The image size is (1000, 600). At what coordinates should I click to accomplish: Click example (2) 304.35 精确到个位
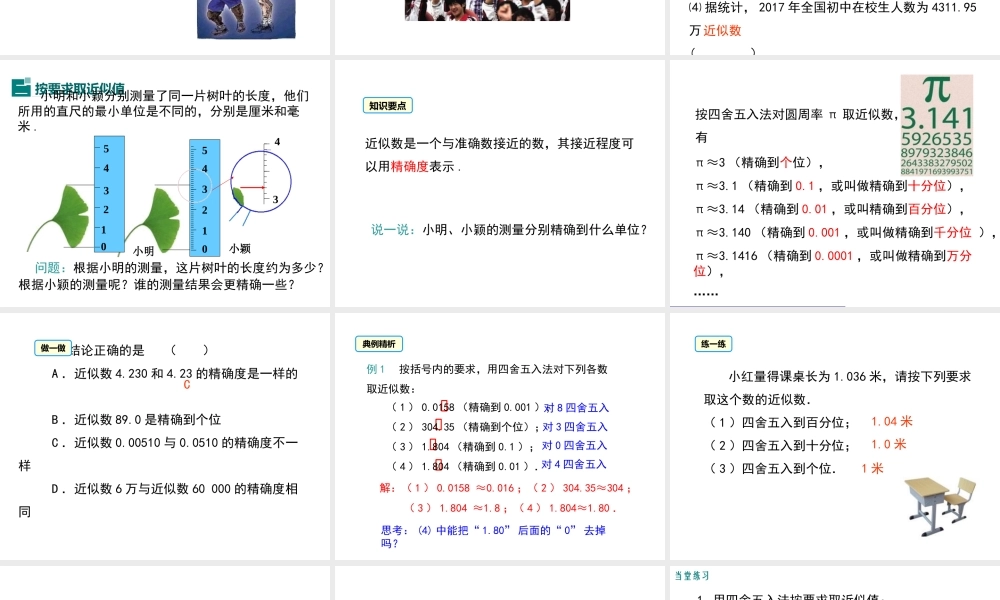point(466,427)
